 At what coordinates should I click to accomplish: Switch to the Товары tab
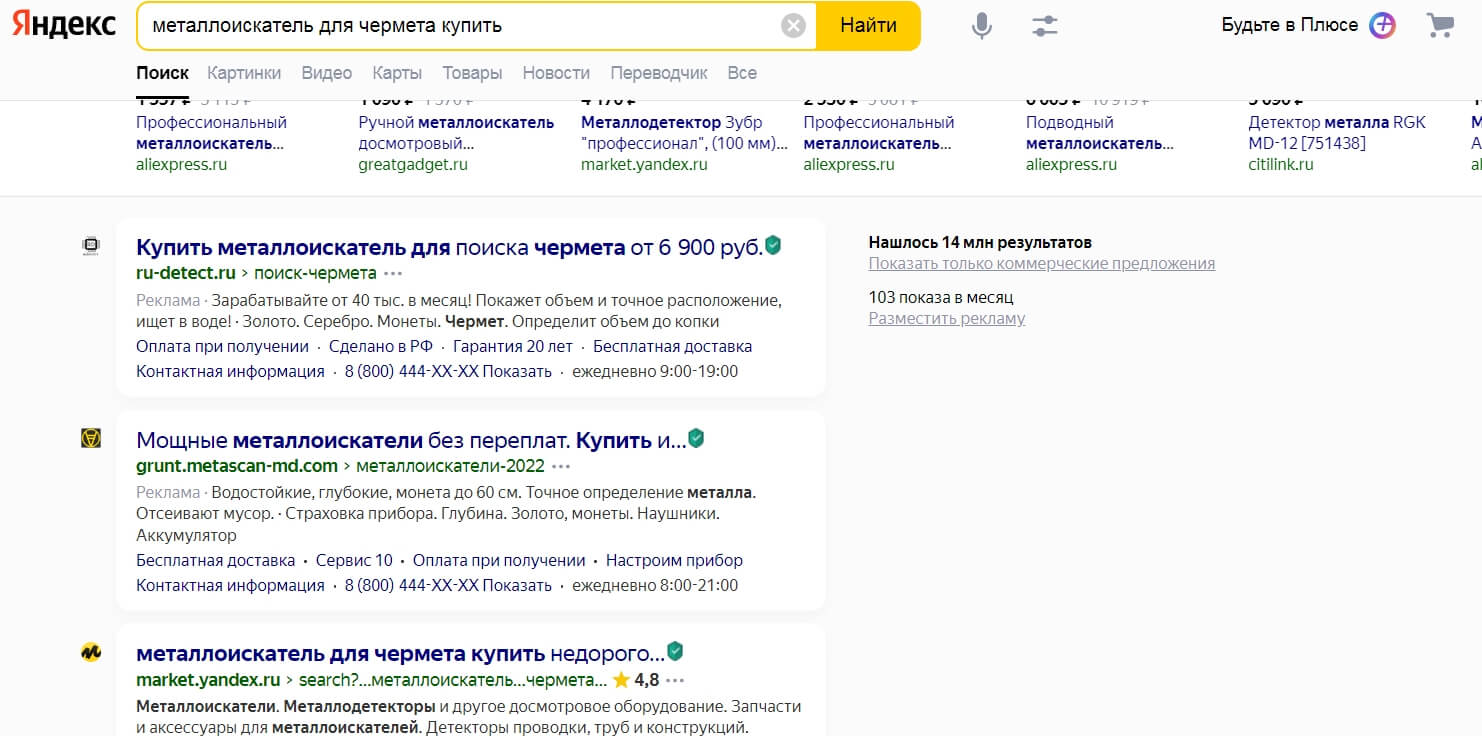coord(472,73)
